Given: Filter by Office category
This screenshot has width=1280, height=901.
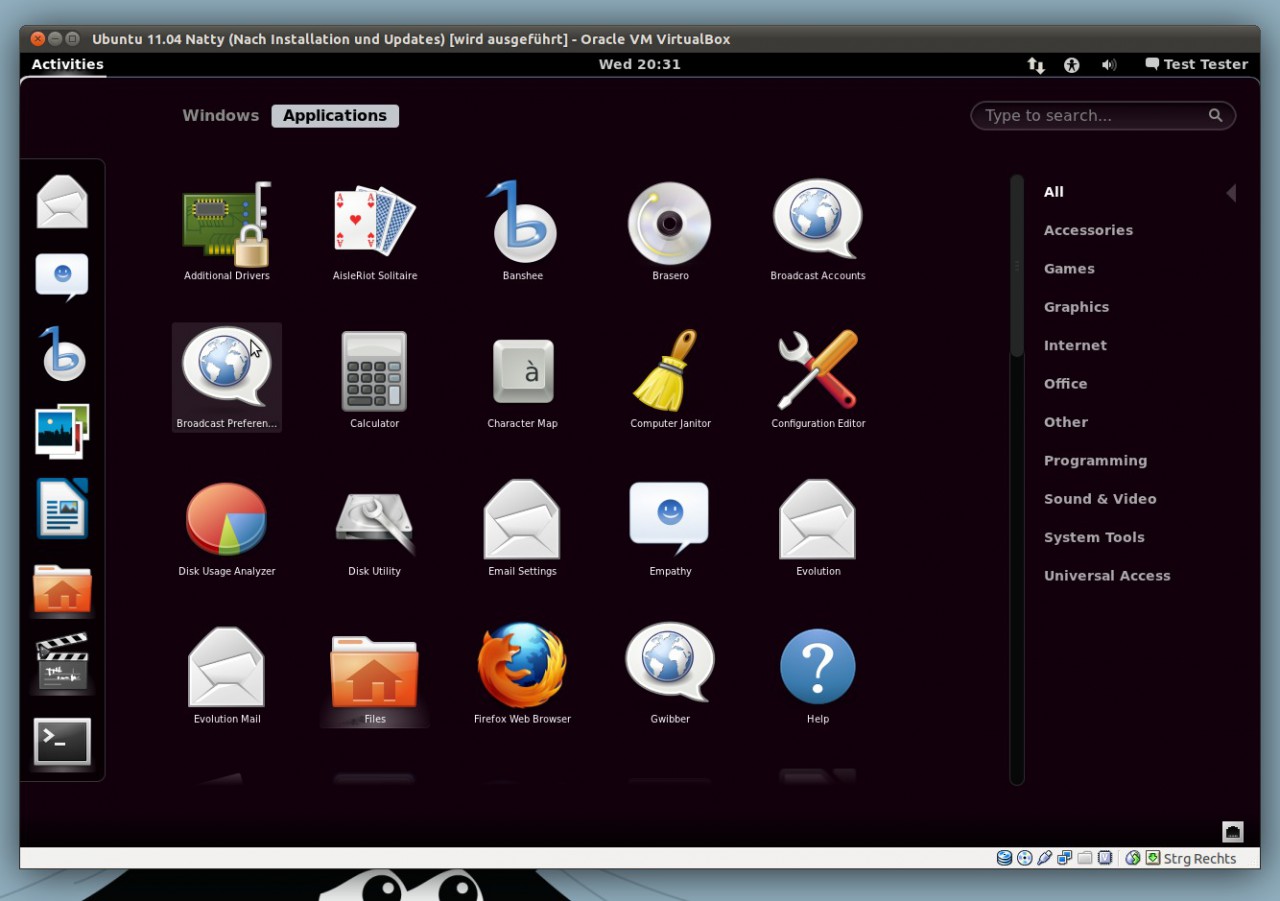Looking at the screenshot, I should coord(1065,384).
